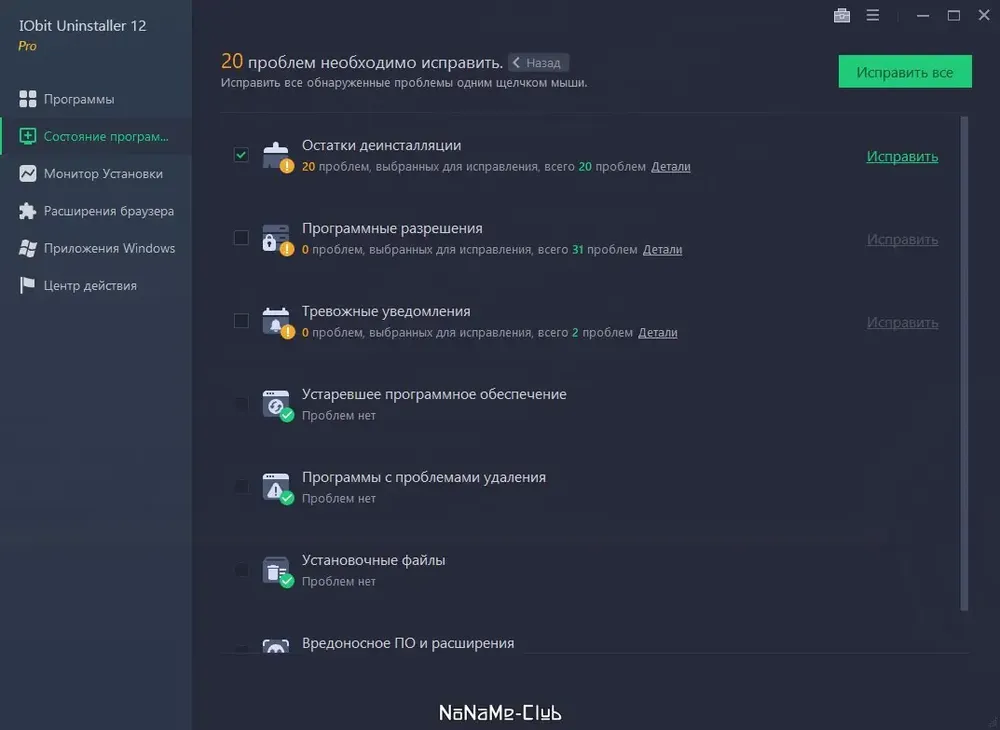Maximize the IObit Uninstaller window
Image resolution: width=1000 pixels, height=730 pixels.
pyautogui.click(x=953, y=15)
